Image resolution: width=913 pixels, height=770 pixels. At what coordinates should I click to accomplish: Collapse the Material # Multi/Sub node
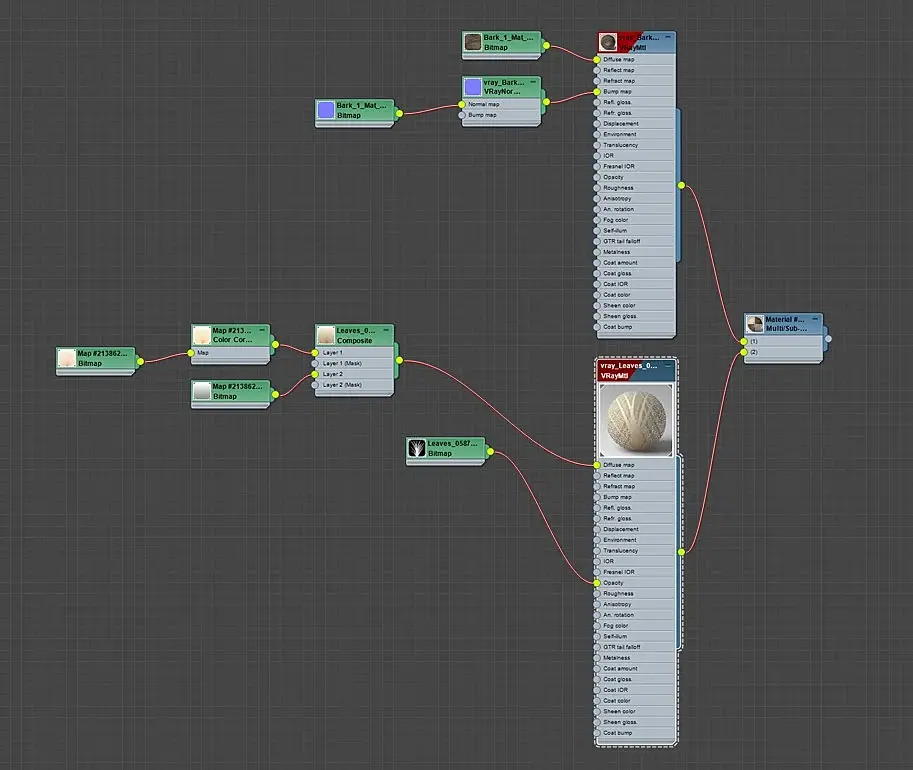pyautogui.click(x=815, y=319)
